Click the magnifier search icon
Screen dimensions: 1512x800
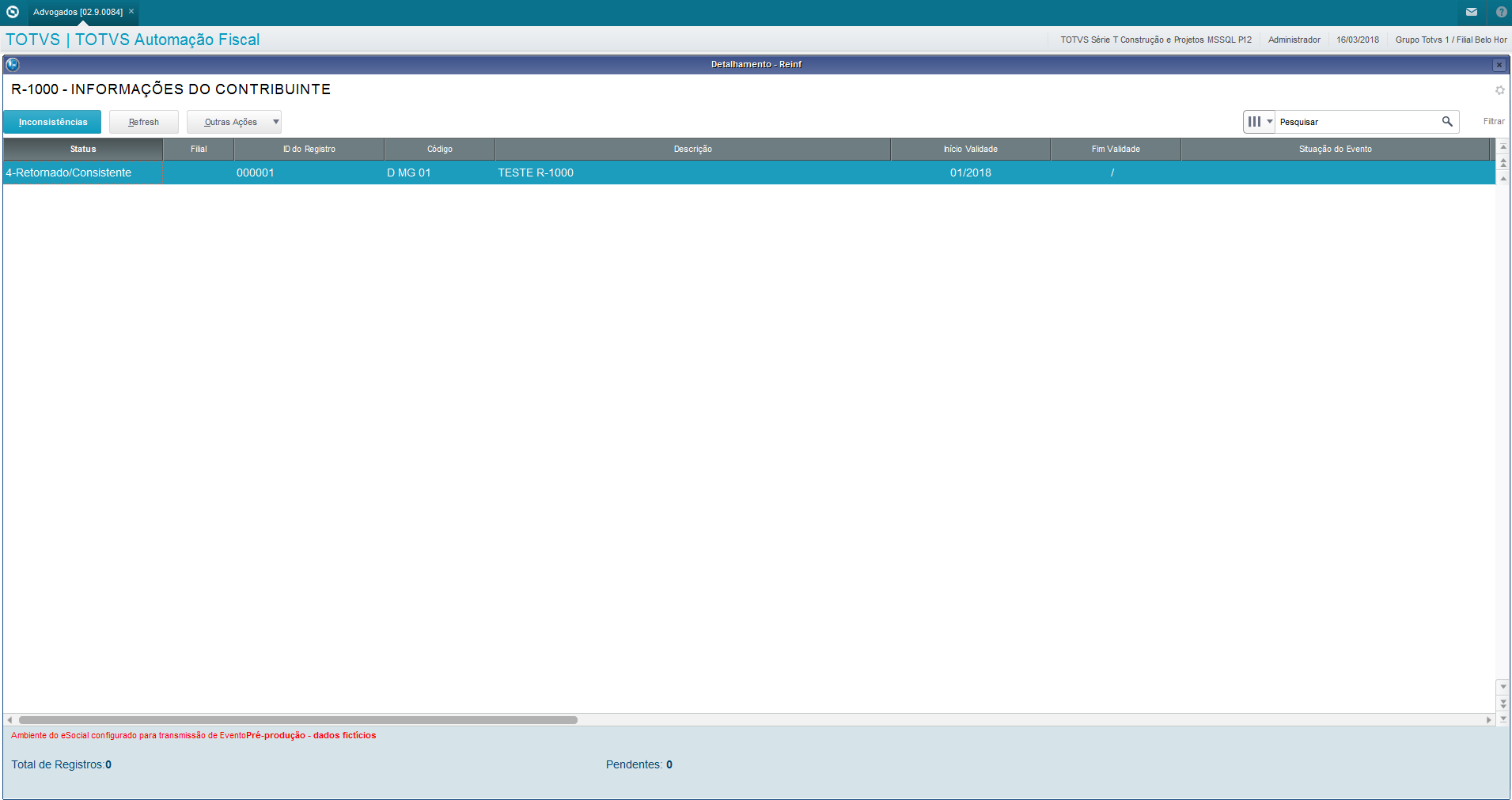(1447, 122)
